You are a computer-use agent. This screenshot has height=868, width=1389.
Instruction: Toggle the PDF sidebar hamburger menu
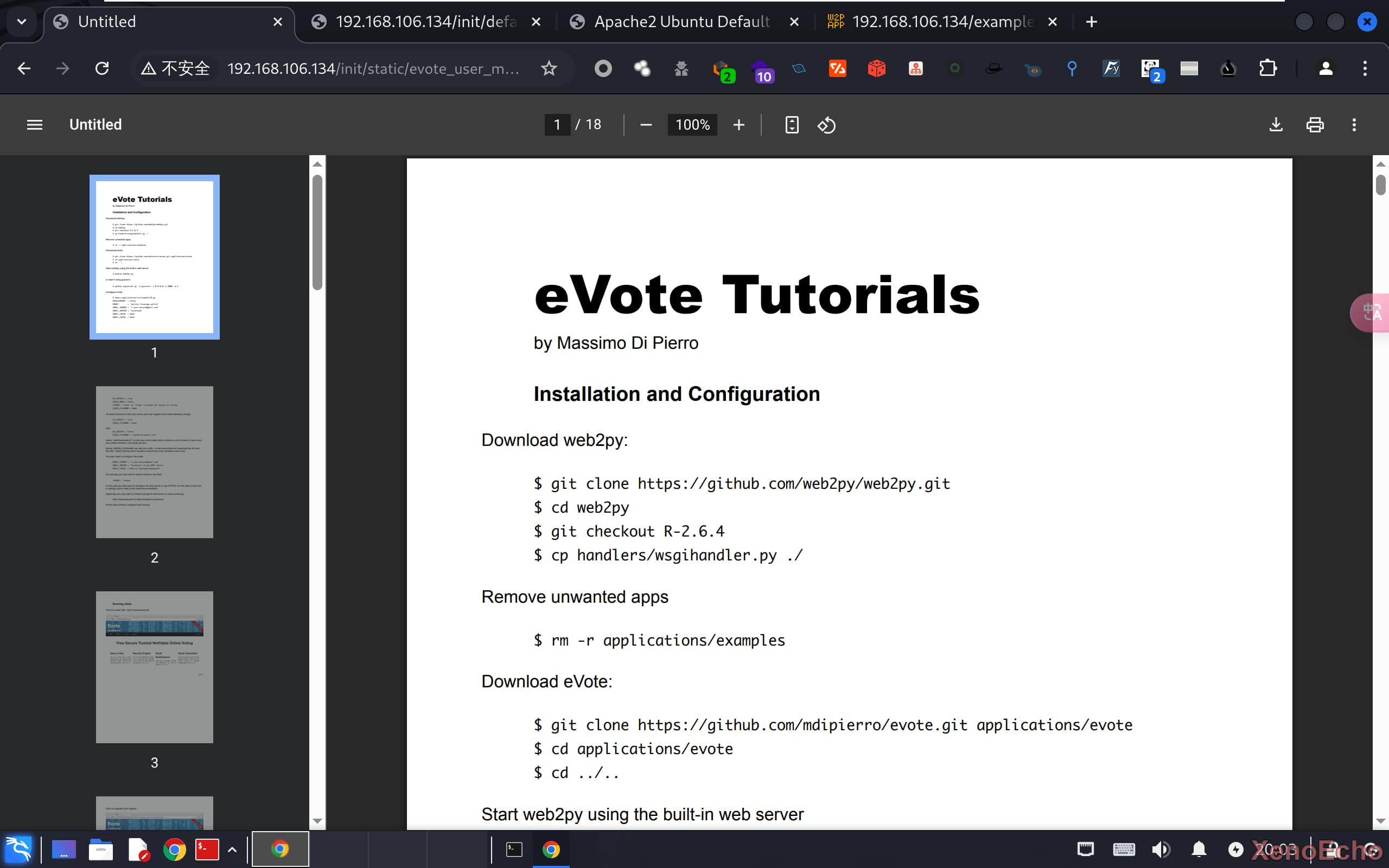[x=34, y=125]
